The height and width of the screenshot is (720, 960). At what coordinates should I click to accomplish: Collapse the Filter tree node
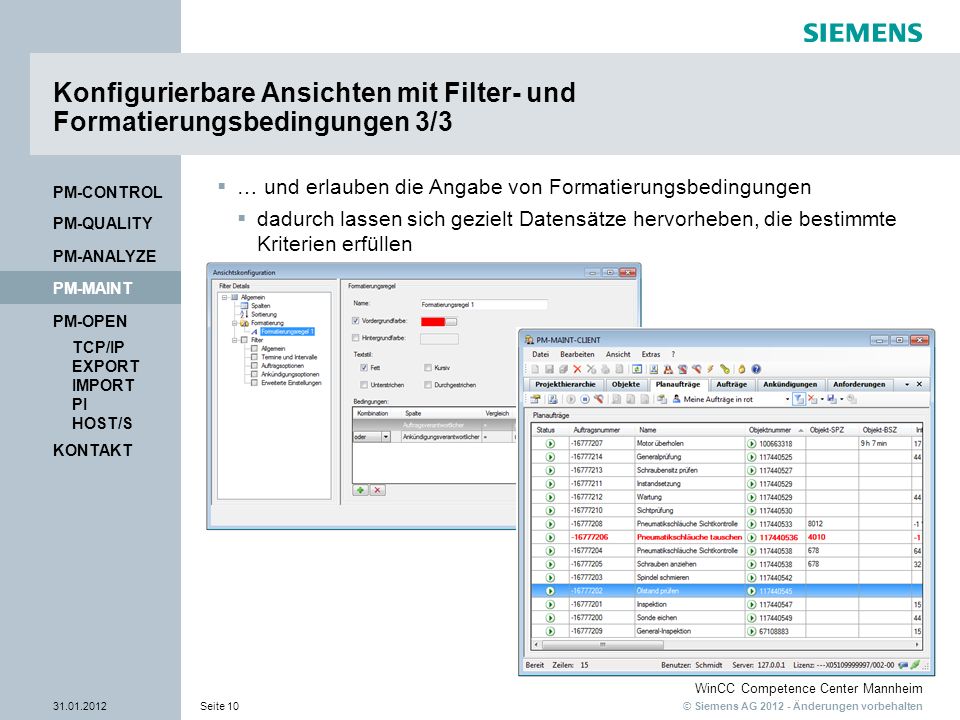[234, 340]
